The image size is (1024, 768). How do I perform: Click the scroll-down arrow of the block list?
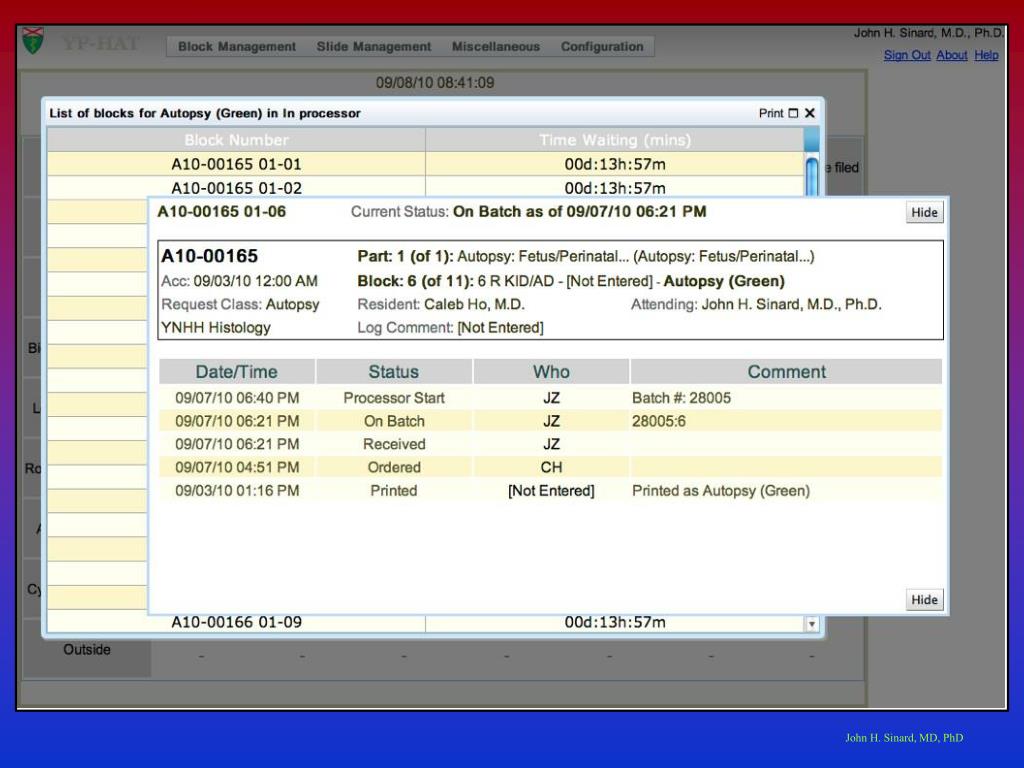pos(811,624)
